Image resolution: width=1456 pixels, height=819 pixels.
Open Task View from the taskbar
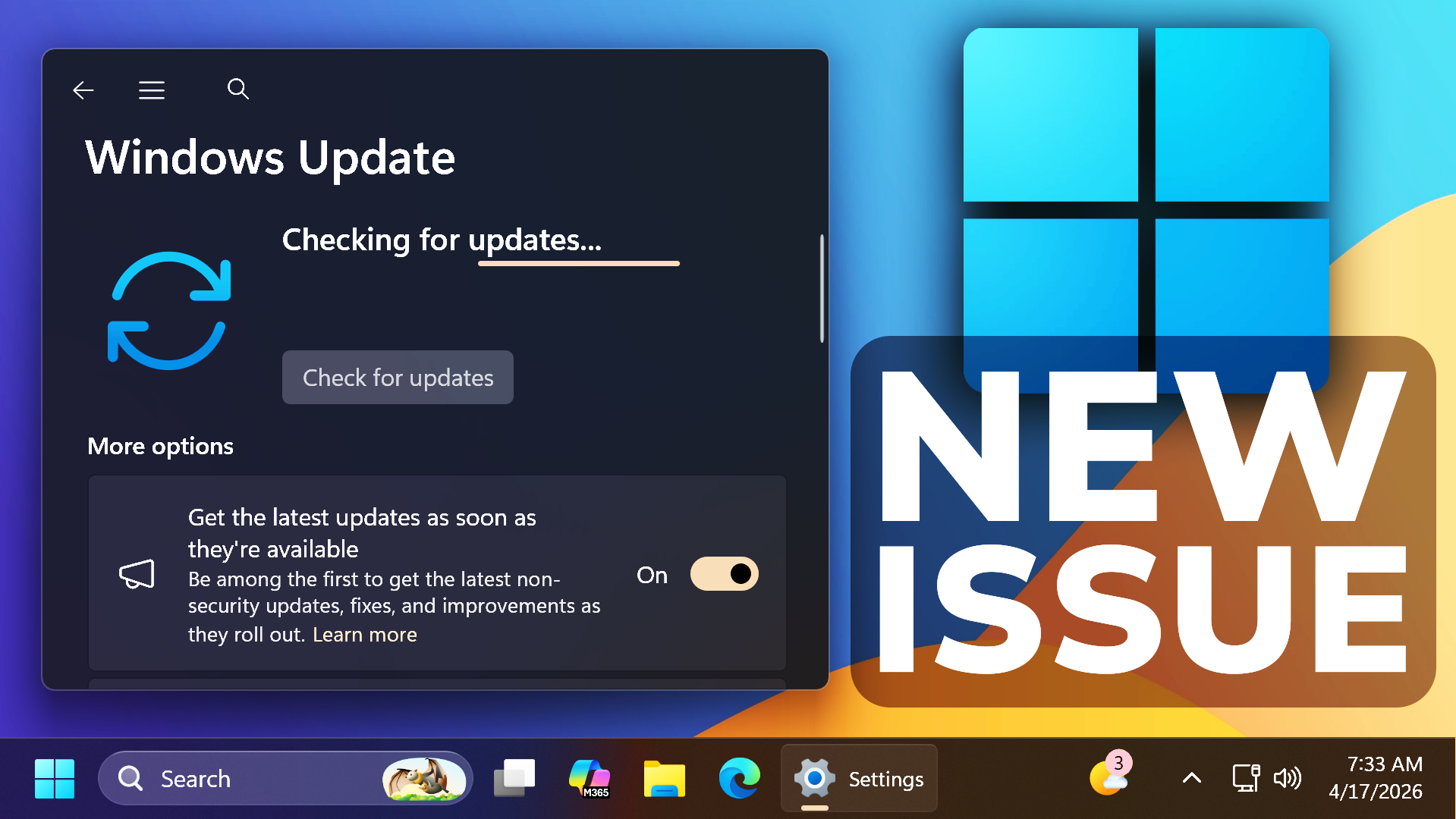pos(514,778)
